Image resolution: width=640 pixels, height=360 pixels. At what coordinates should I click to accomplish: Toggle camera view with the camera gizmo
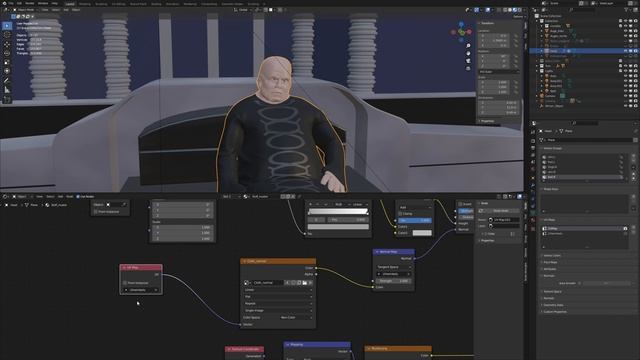pos(468,61)
